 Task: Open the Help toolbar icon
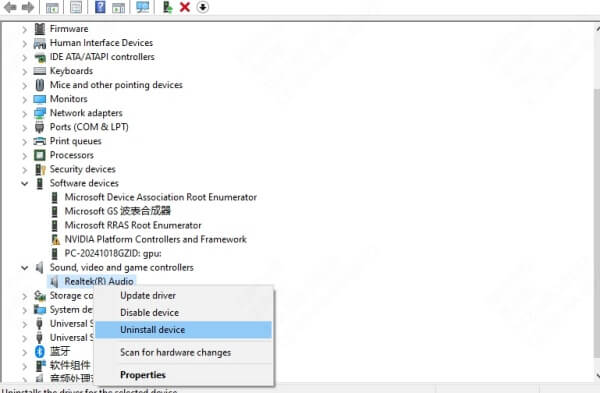(100, 7)
